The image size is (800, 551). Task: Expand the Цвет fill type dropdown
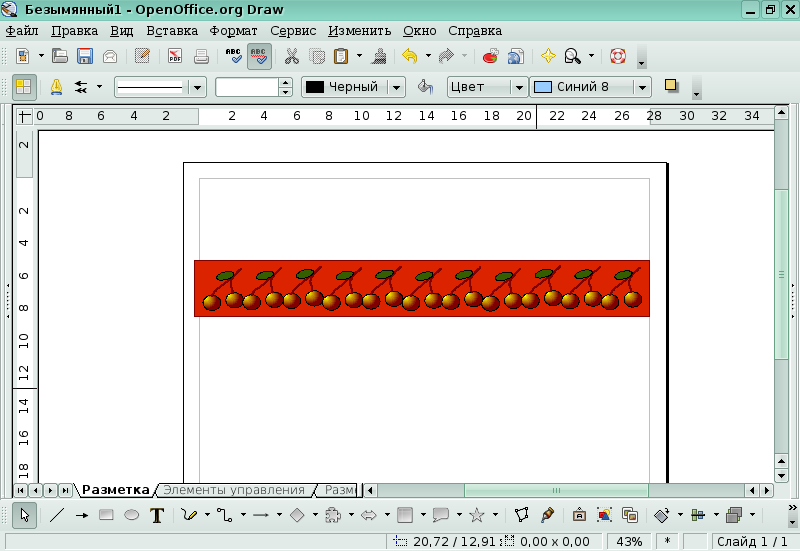click(519, 87)
